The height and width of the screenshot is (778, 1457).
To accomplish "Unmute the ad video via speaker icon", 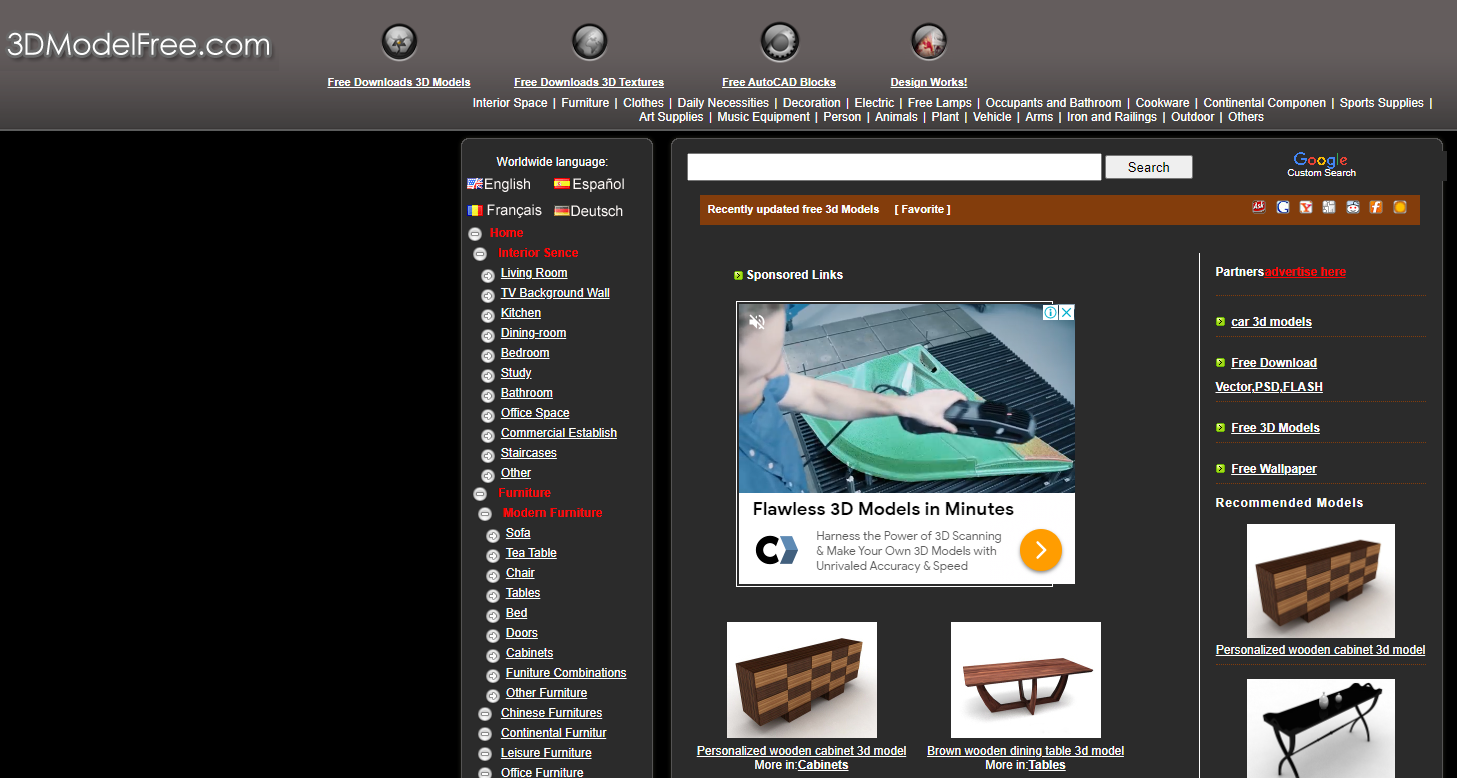I will [x=757, y=322].
